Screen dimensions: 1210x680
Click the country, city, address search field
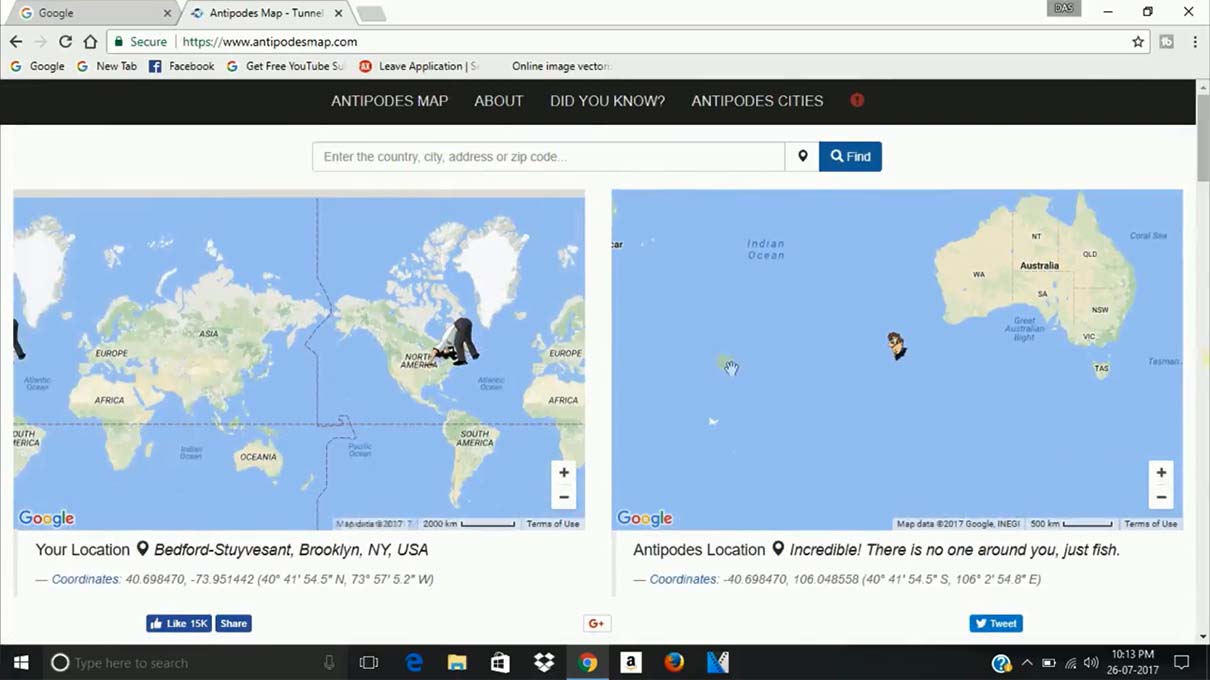[x=548, y=157]
